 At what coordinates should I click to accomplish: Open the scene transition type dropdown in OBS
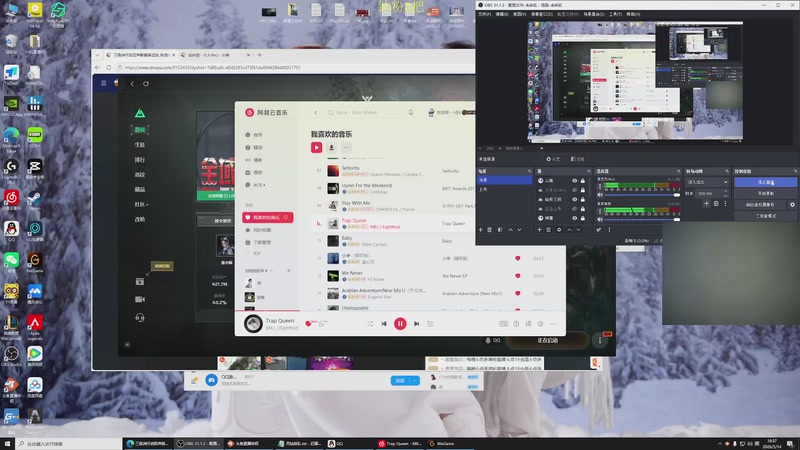tap(707, 182)
